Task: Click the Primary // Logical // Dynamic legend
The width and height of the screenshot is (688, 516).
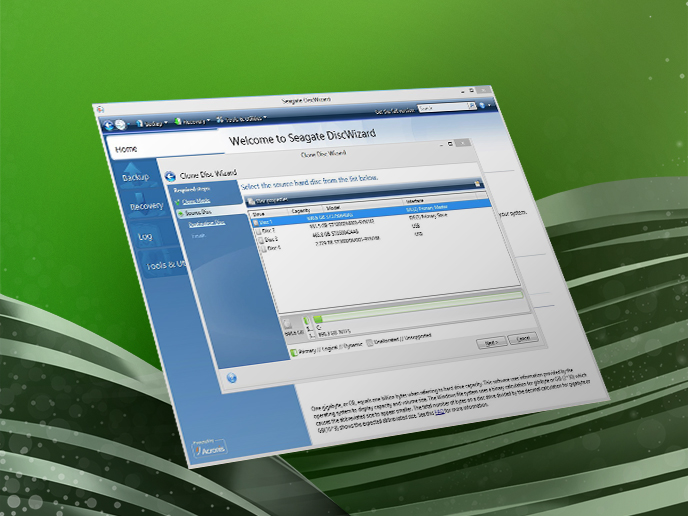Action: (326, 349)
